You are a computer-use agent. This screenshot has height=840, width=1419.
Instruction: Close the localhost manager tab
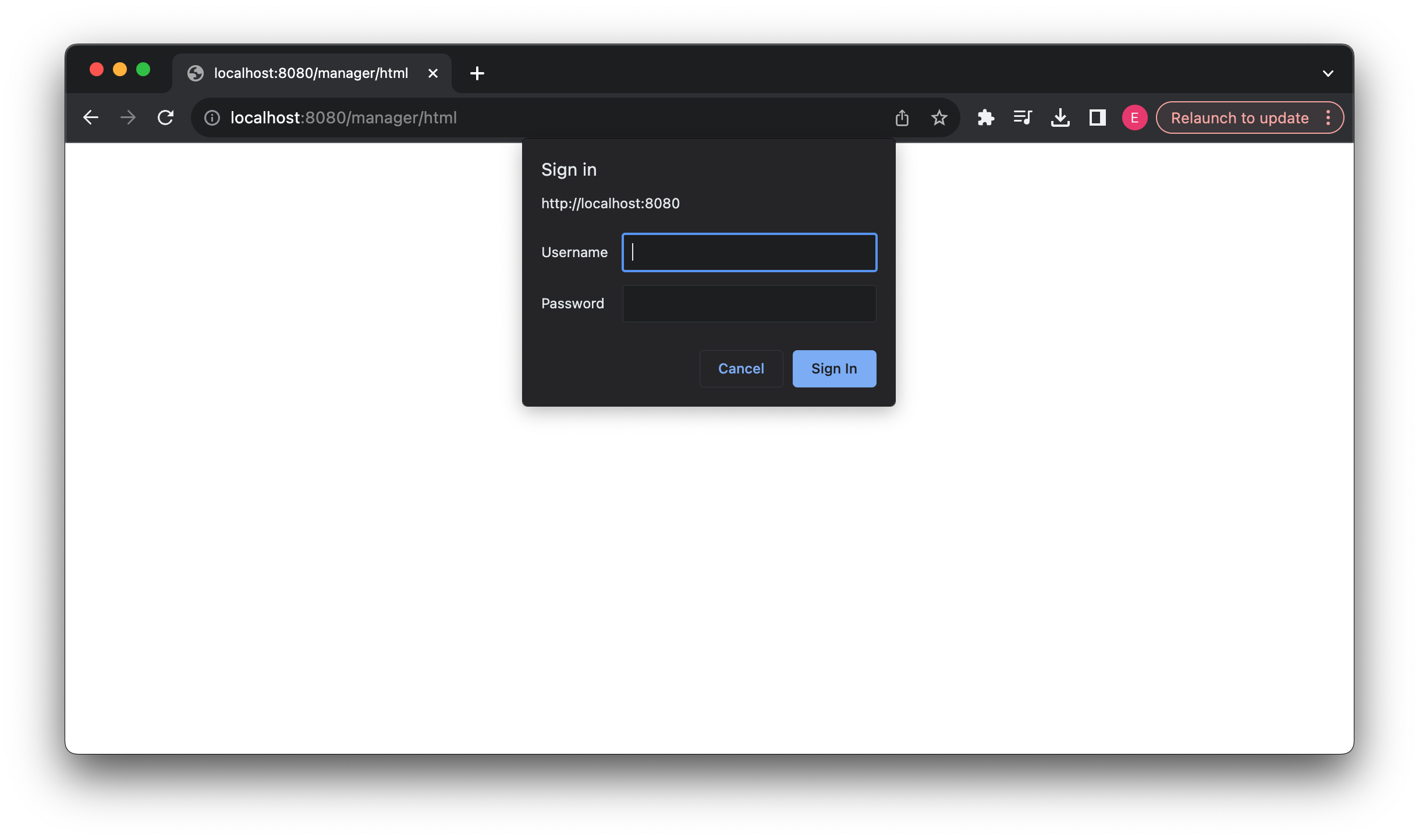coord(432,73)
